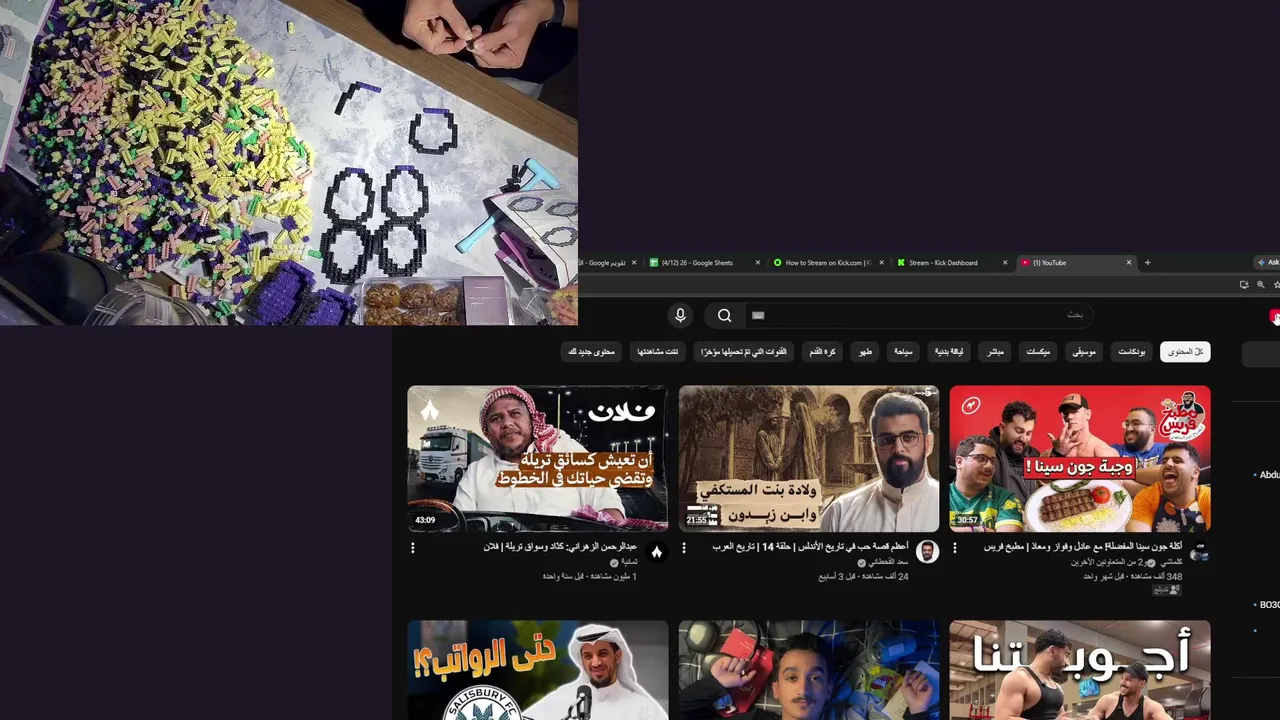Open options menu for John Cena video
1280x720 pixels.
(x=955, y=548)
